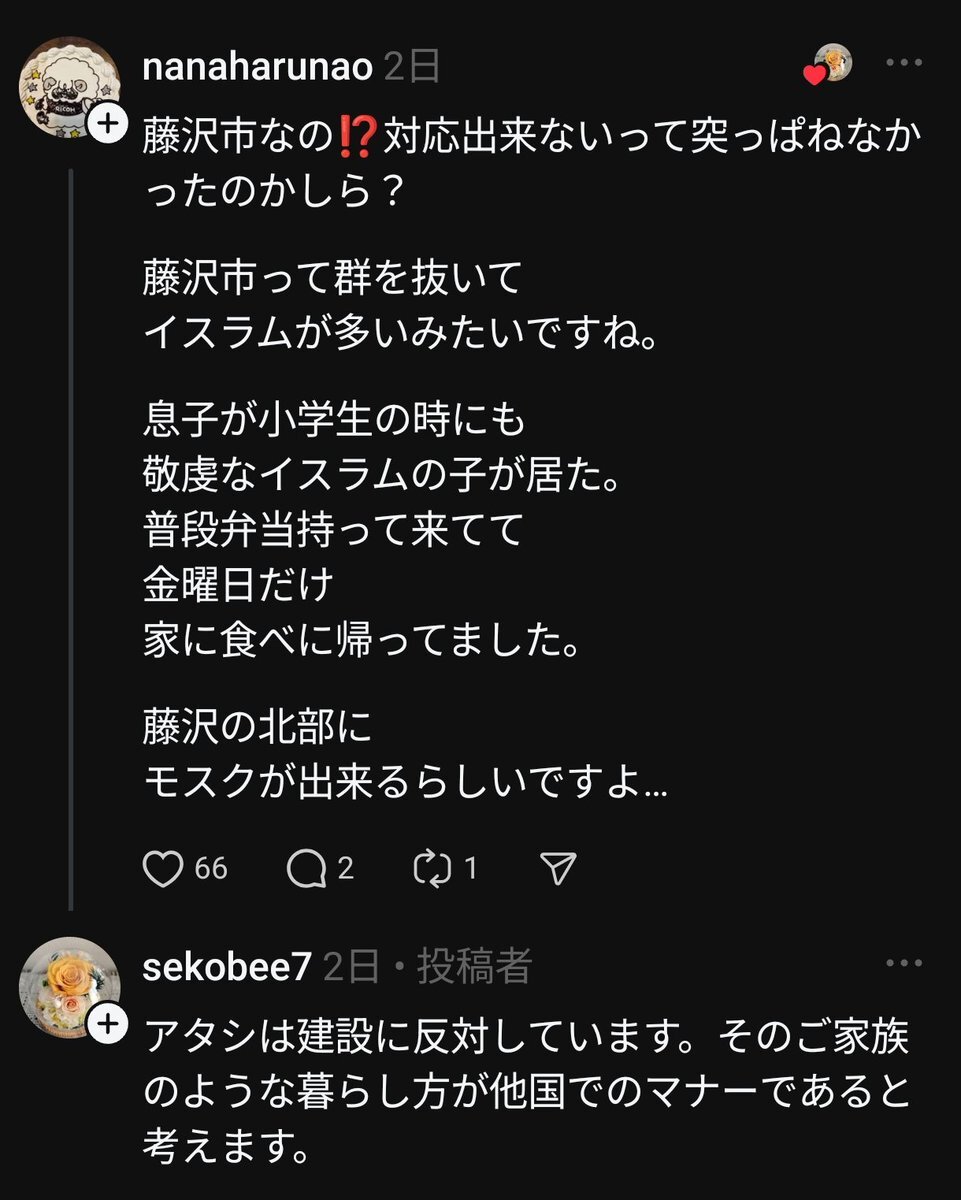The image size is (961, 1200).
Task: Open replies using the comment bubble icon
Action: (x=306, y=869)
